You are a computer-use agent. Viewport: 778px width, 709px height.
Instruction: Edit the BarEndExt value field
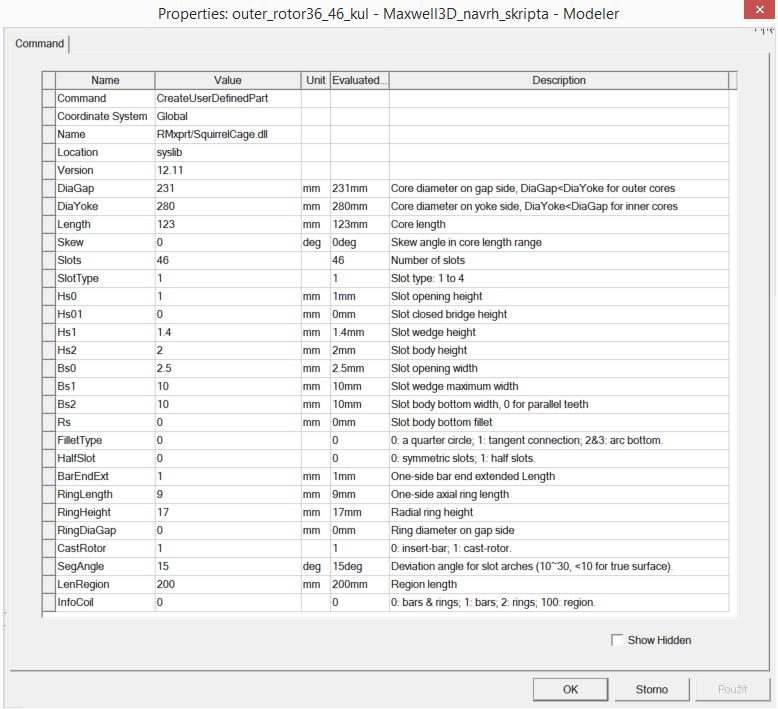pyautogui.click(x=228, y=476)
